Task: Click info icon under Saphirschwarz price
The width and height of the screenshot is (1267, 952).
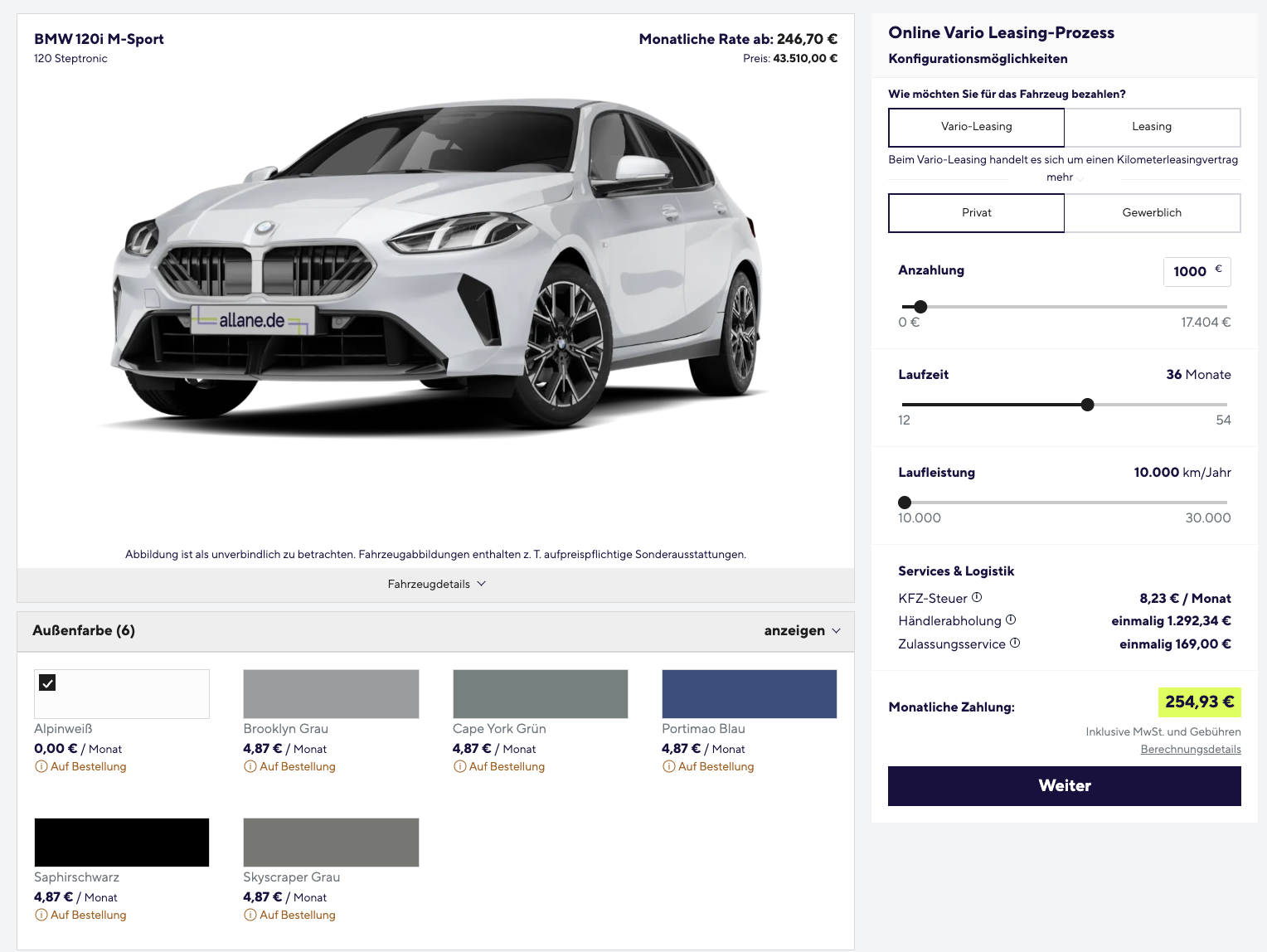Action: click(x=41, y=916)
